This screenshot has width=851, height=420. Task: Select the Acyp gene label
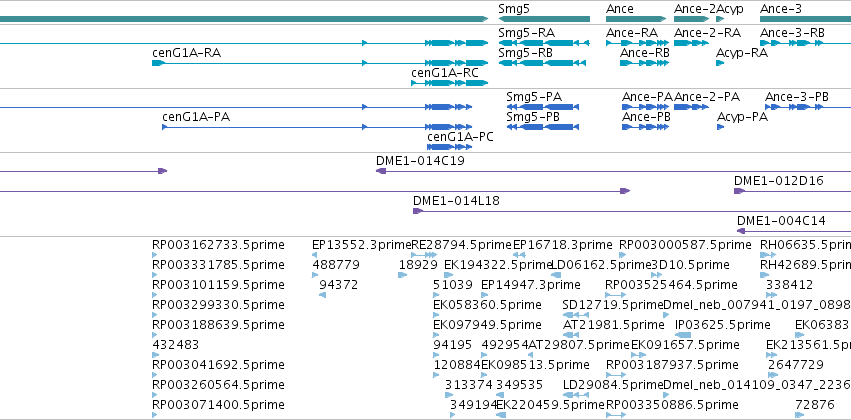pos(730,9)
